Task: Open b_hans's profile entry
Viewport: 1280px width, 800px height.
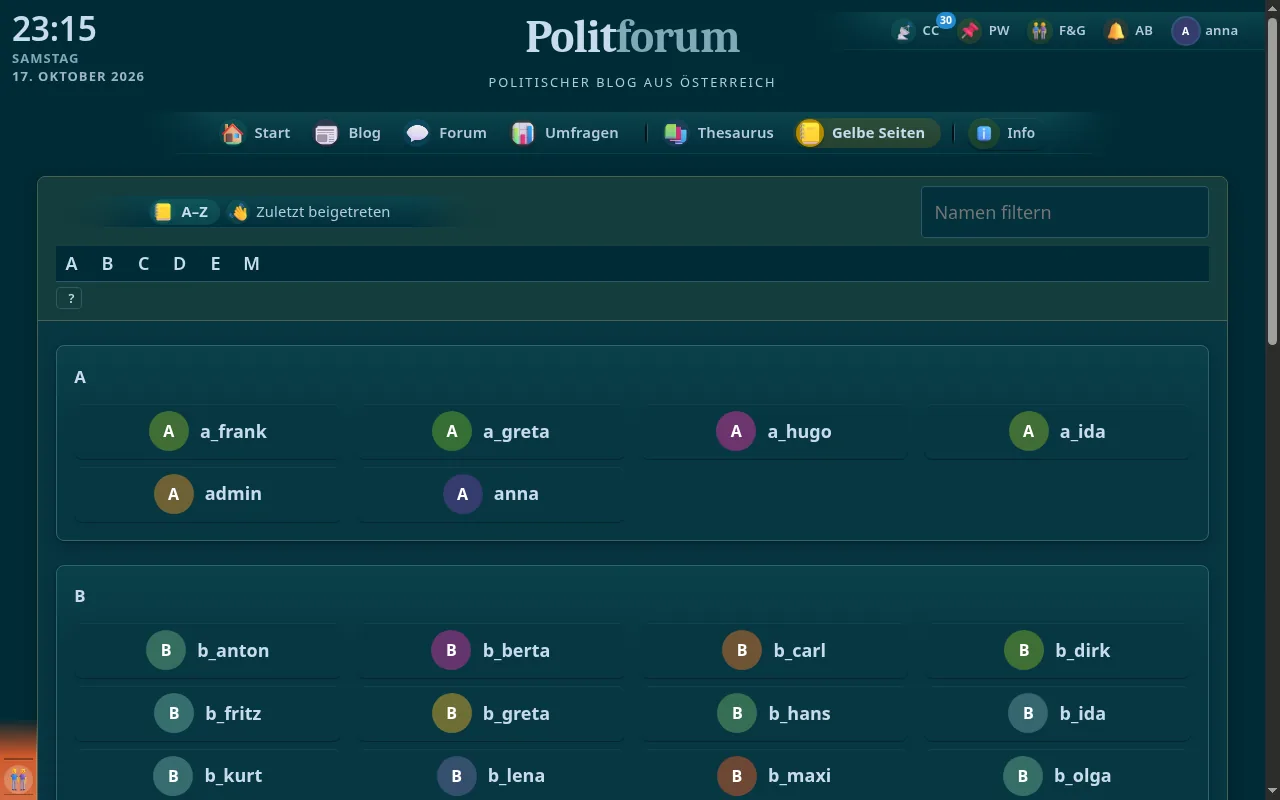Action: (774, 713)
